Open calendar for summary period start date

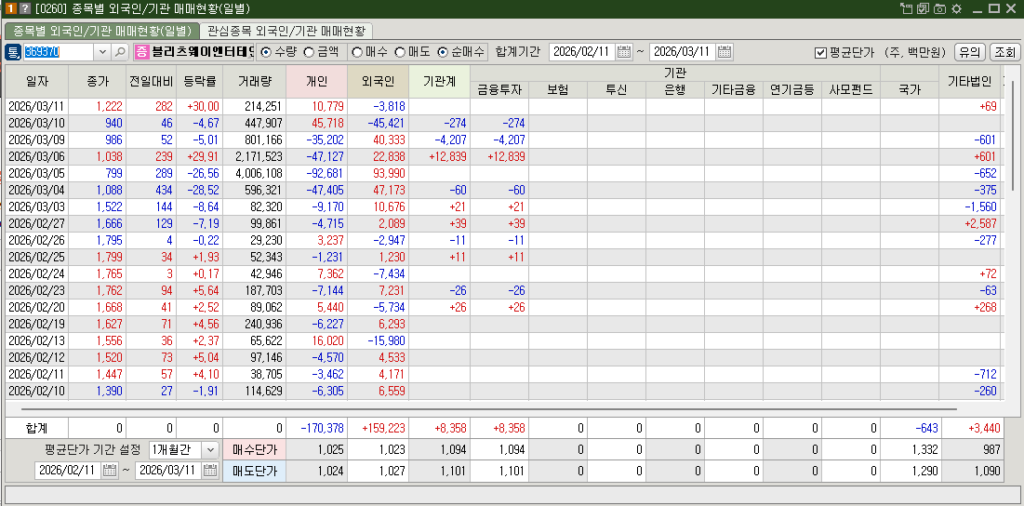[x=624, y=52]
